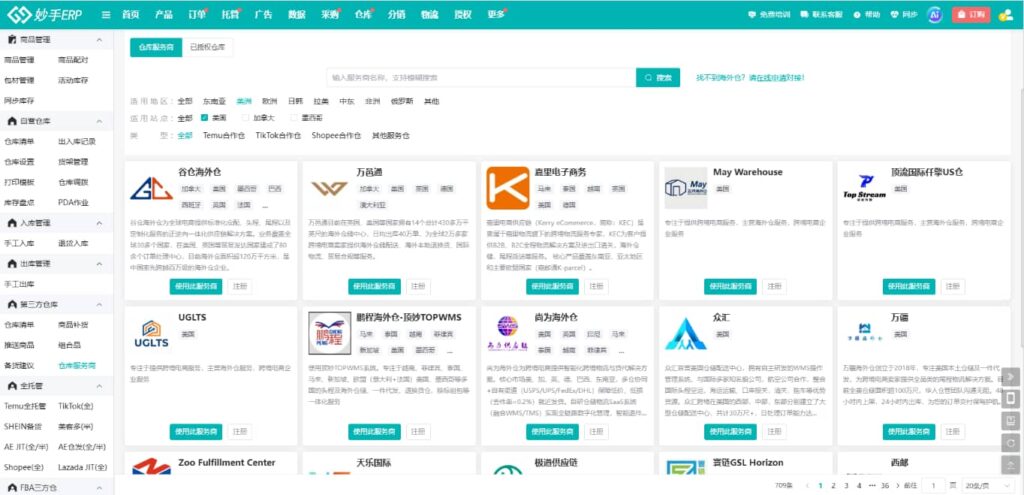Collapse the 自营仓库 sidebar section
Image resolution: width=1024 pixels, height=495 pixels.
(x=99, y=121)
